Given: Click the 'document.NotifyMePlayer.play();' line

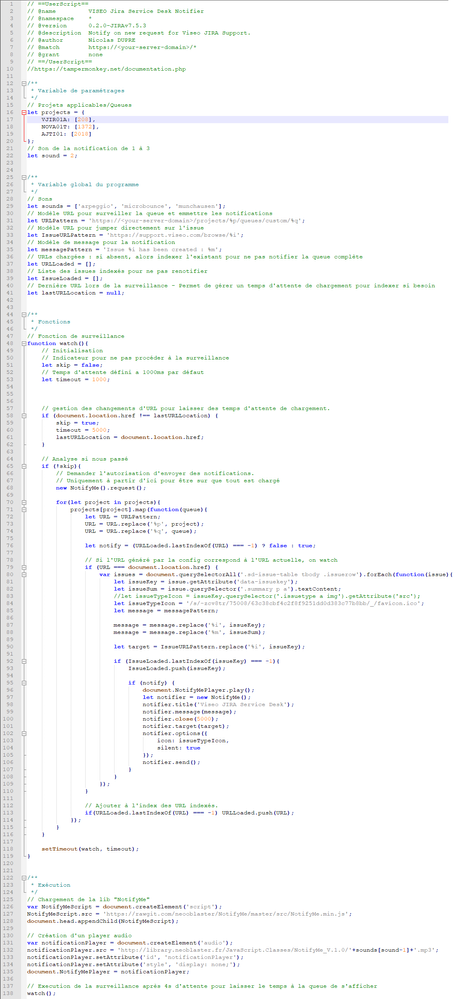Looking at the screenshot, I should point(198,691).
